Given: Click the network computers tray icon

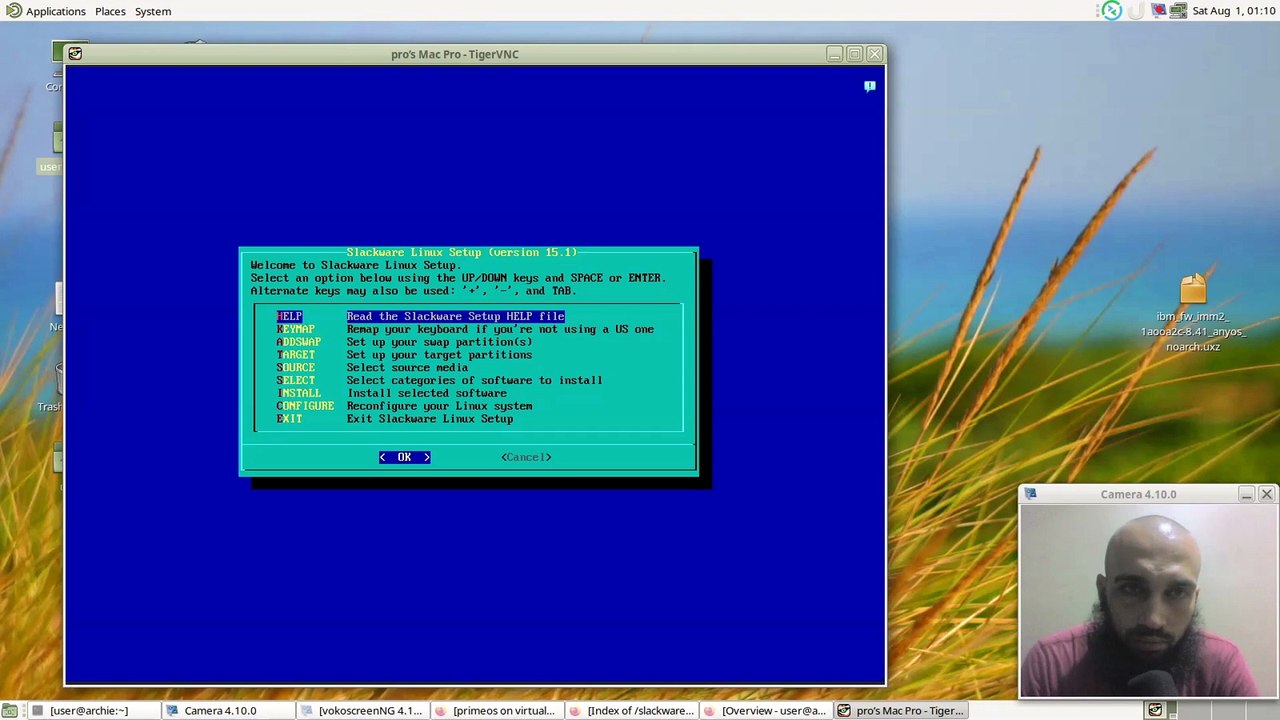Looking at the screenshot, I should 1178,11.
